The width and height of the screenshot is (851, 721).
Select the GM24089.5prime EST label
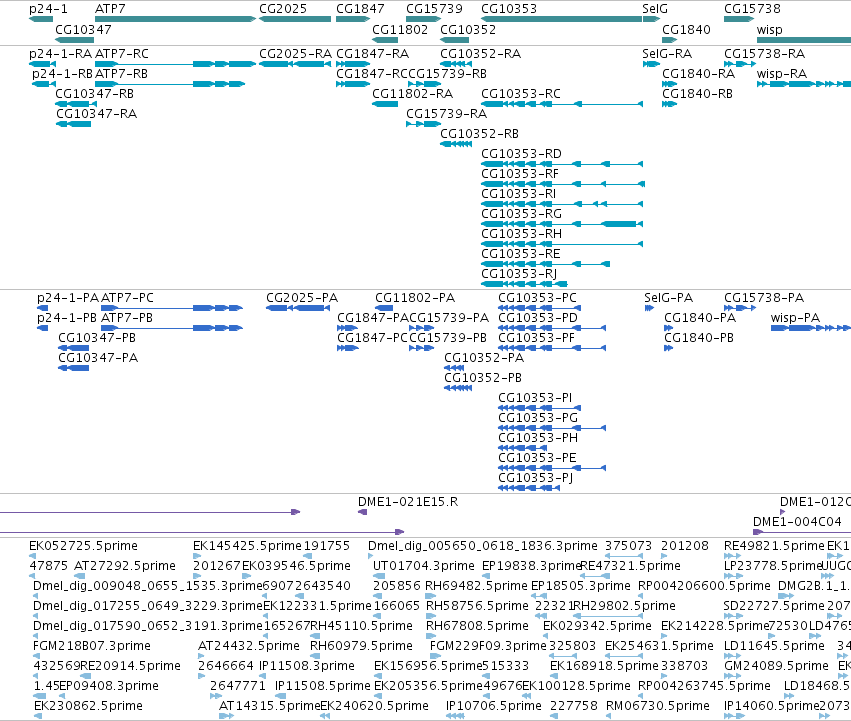point(776,666)
